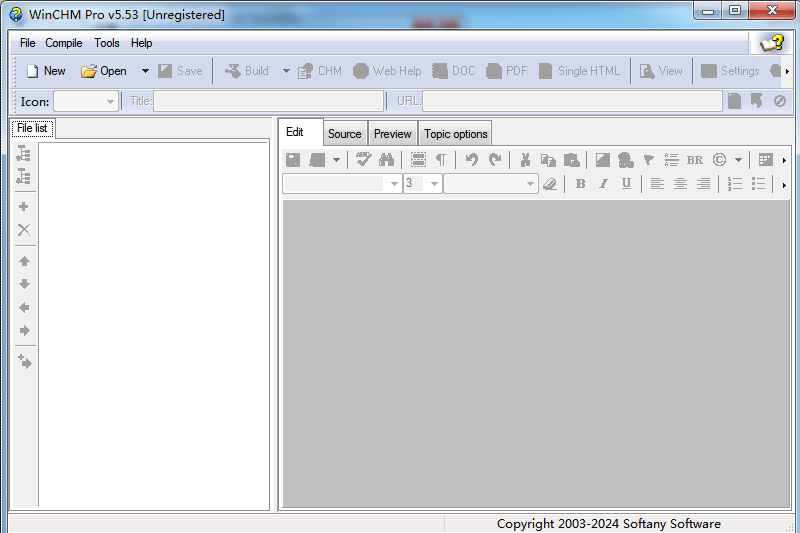800x533 pixels.
Task: Open the Compile menu
Action: point(63,43)
